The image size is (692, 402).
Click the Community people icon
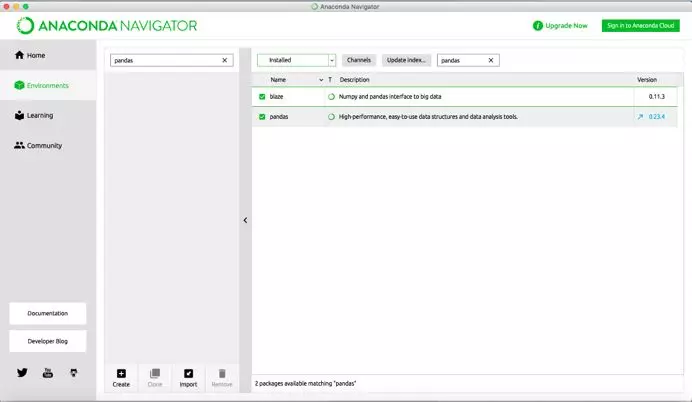[19, 145]
